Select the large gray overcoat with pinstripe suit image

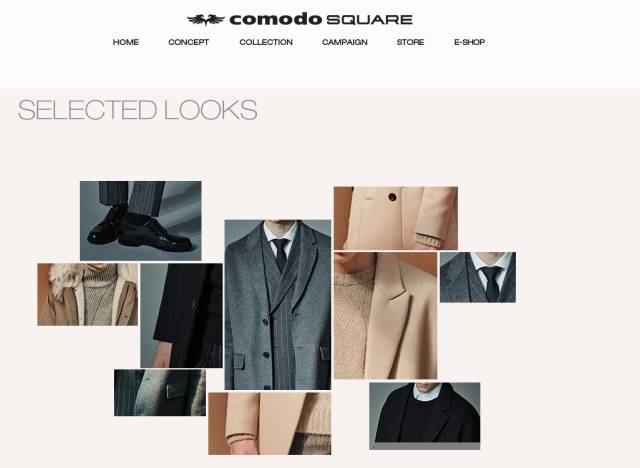point(278,305)
